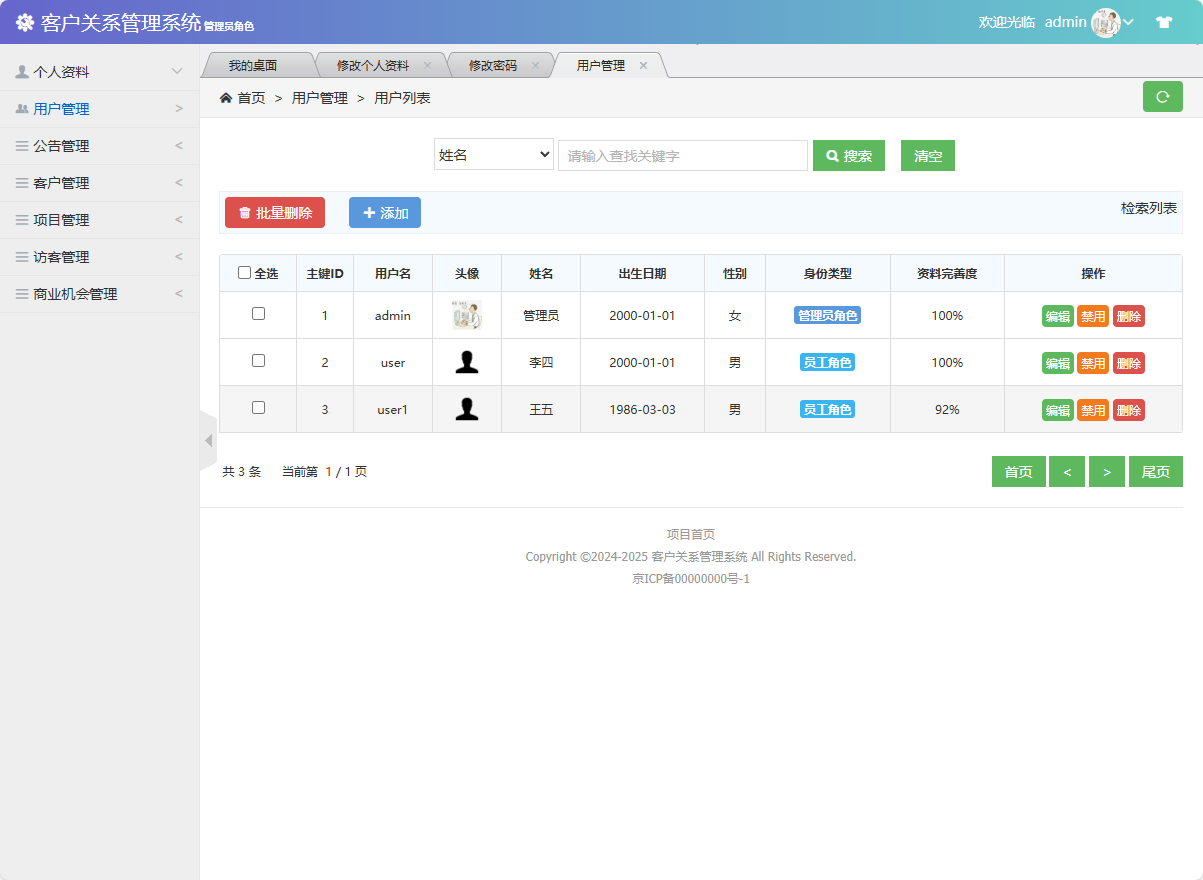Viewport: 1203px width, 880px height.
Task: Click 王五's 92% completeness value
Action: pyautogui.click(x=946, y=409)
